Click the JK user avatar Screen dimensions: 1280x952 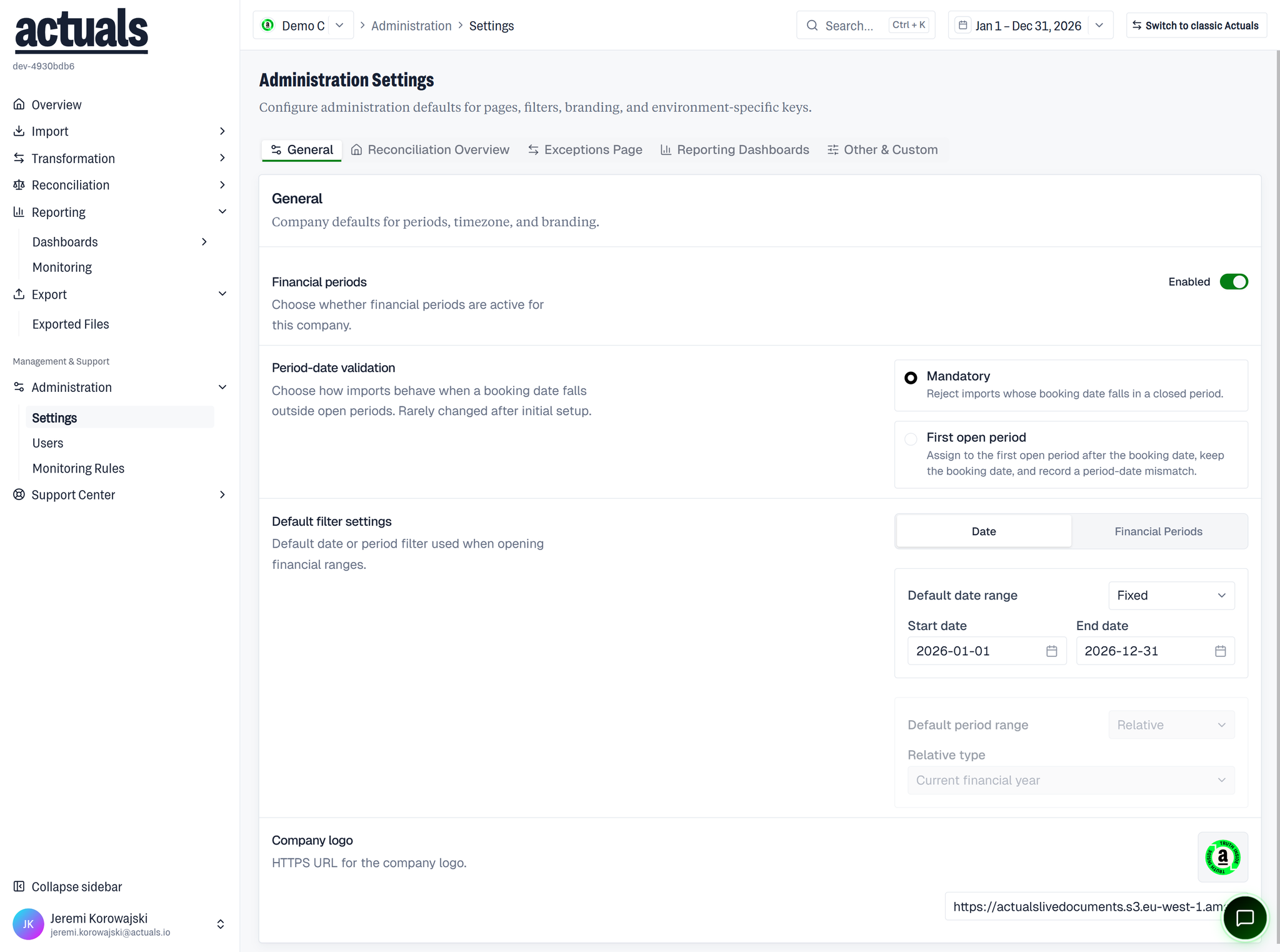click(x=28, y=924)
